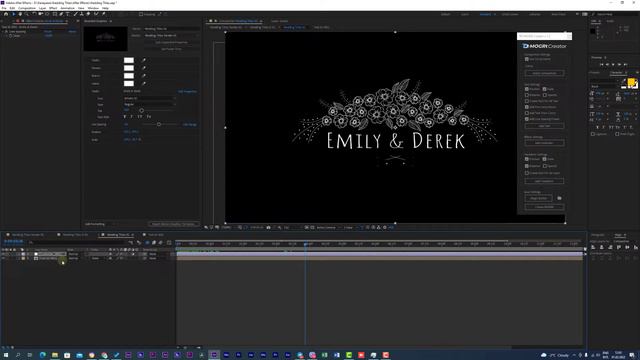Toggle the lower Position checkbox in MOGRt Creator

tap(527, 159)
